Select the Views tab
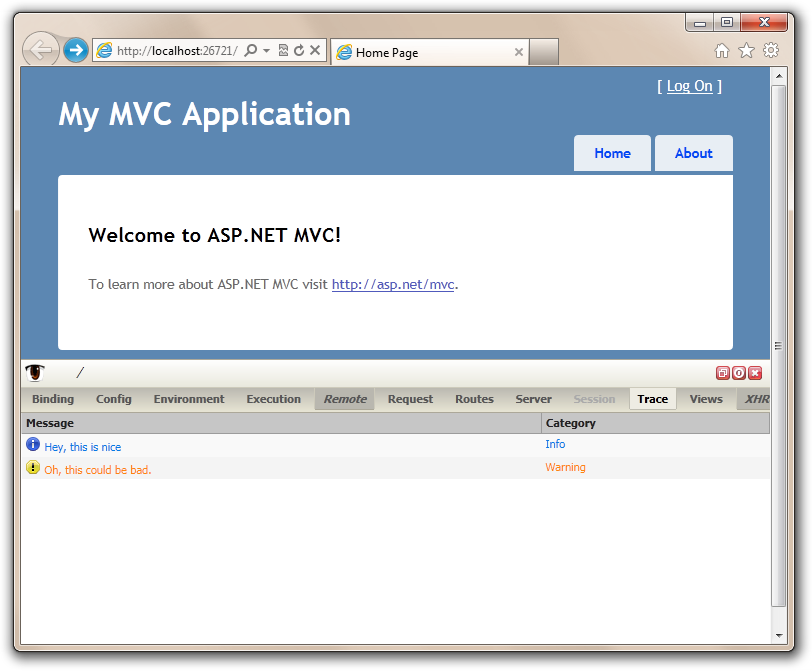Image resolution: width=812 pixels, height=671 pixels. [x=706, y=398]
